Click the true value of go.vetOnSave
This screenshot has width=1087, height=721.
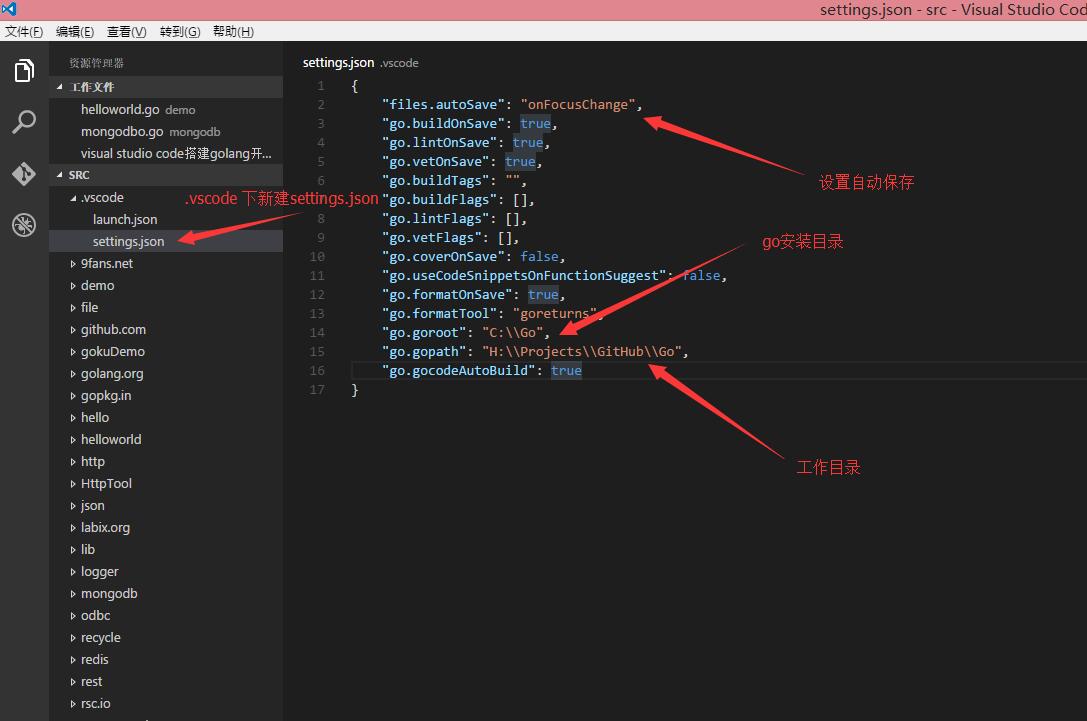click(x=520, y=162)
